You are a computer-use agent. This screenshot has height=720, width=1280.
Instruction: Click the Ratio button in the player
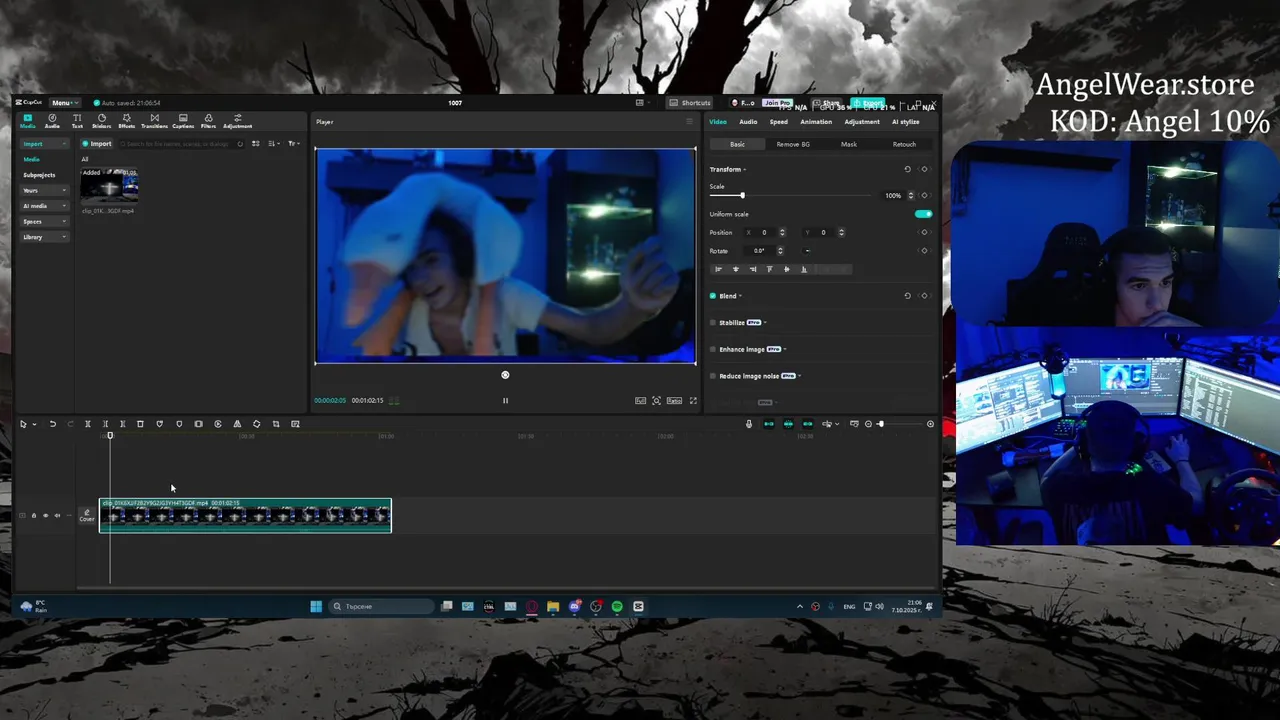pos(675,400)
